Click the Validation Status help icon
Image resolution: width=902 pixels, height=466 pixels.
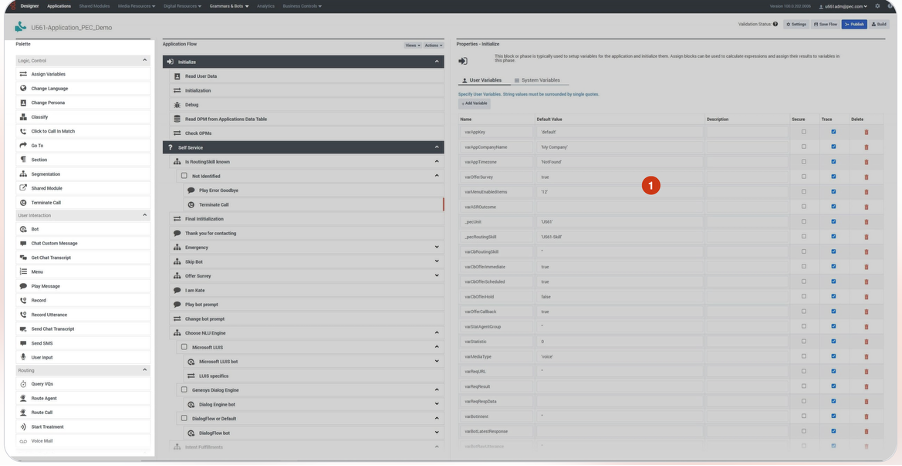pos(775,24)
